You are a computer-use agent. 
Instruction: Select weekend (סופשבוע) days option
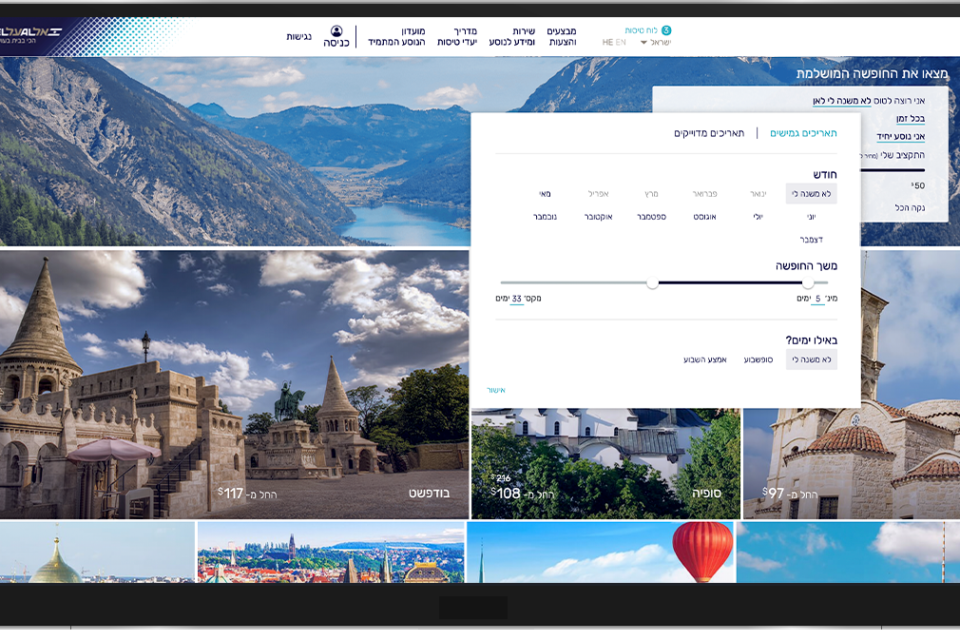(x=758, y=360)
